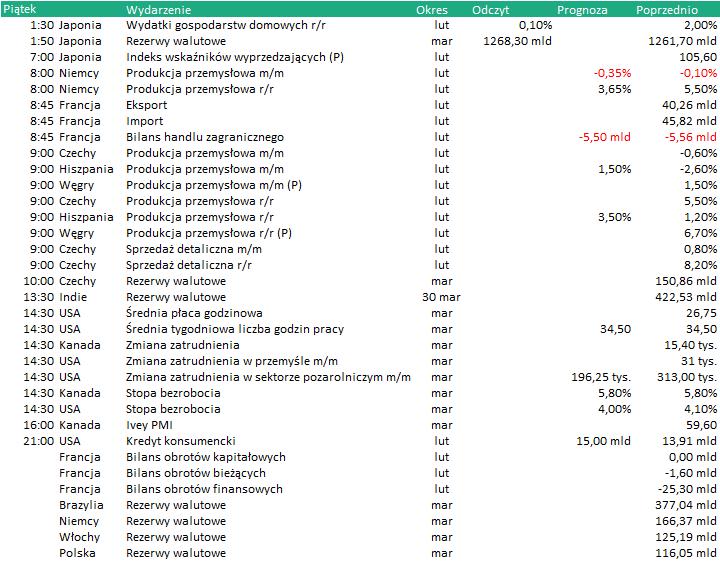The image size is (720, 561).
Task: Click 'Bilans obrotów kapitałowych' event
Action: pos(206,457)
